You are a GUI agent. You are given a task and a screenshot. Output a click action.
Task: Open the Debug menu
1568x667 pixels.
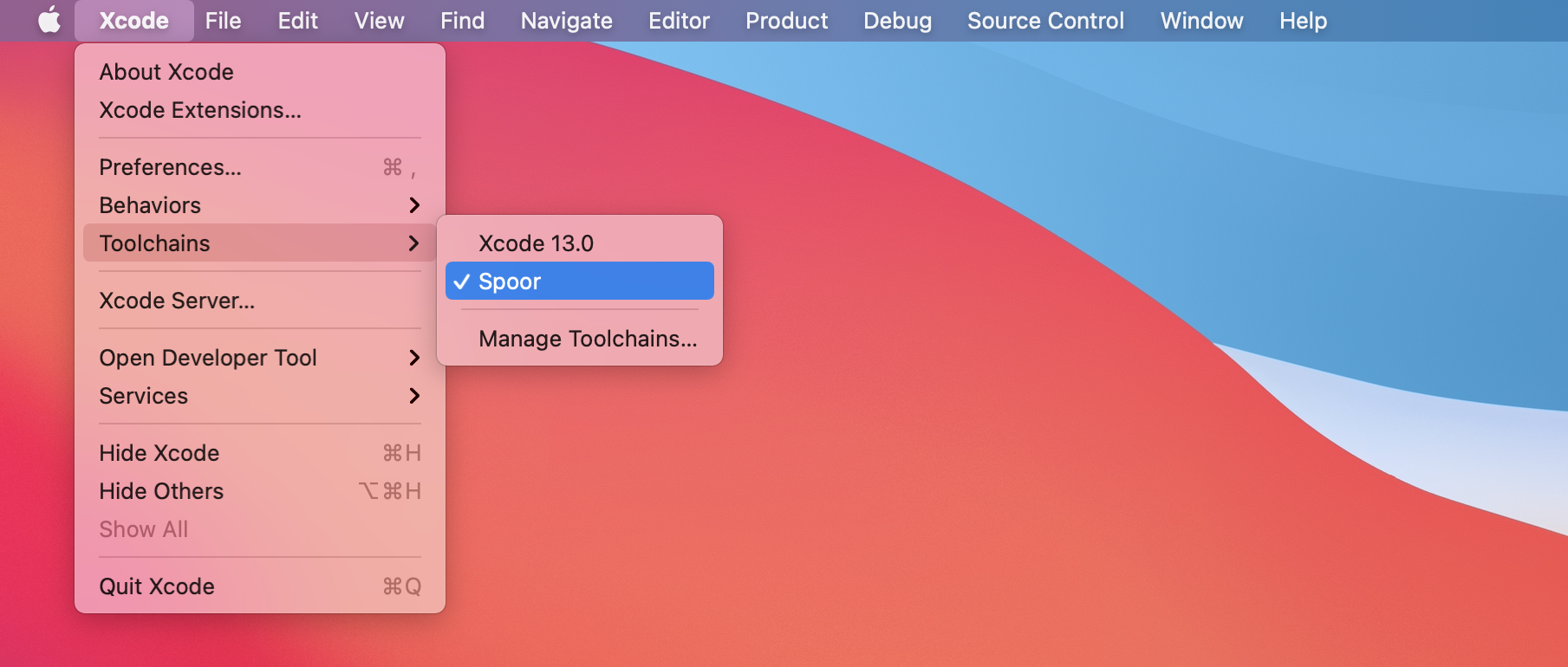(897, 21)
